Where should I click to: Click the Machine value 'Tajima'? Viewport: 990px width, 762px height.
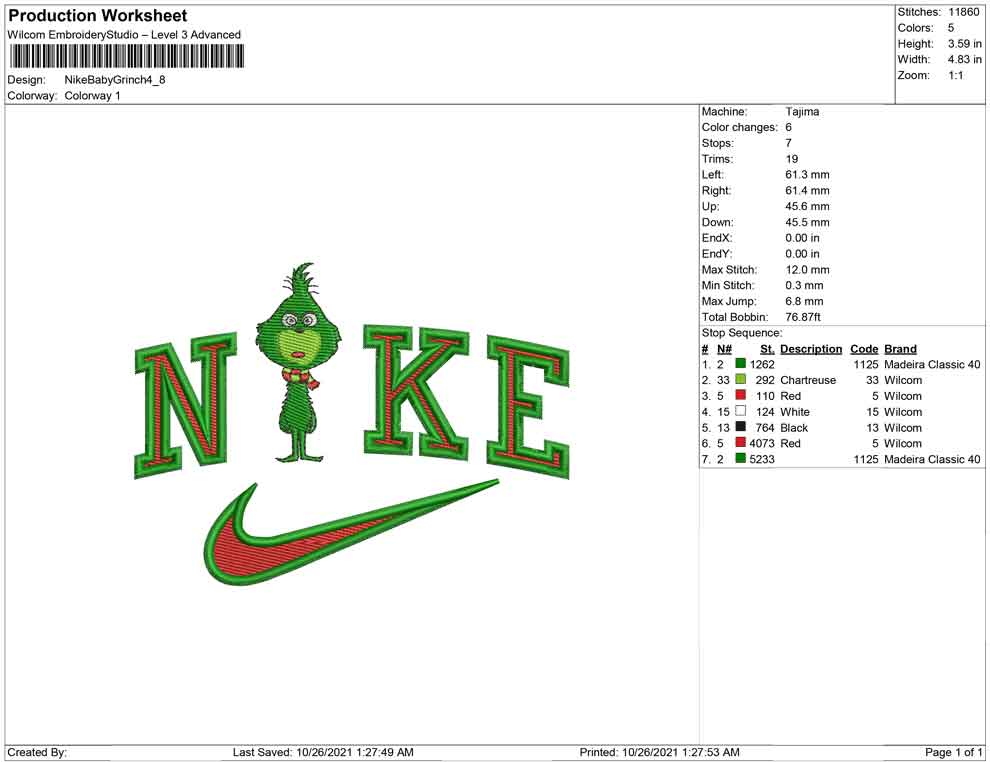click(x=802, y=112)
